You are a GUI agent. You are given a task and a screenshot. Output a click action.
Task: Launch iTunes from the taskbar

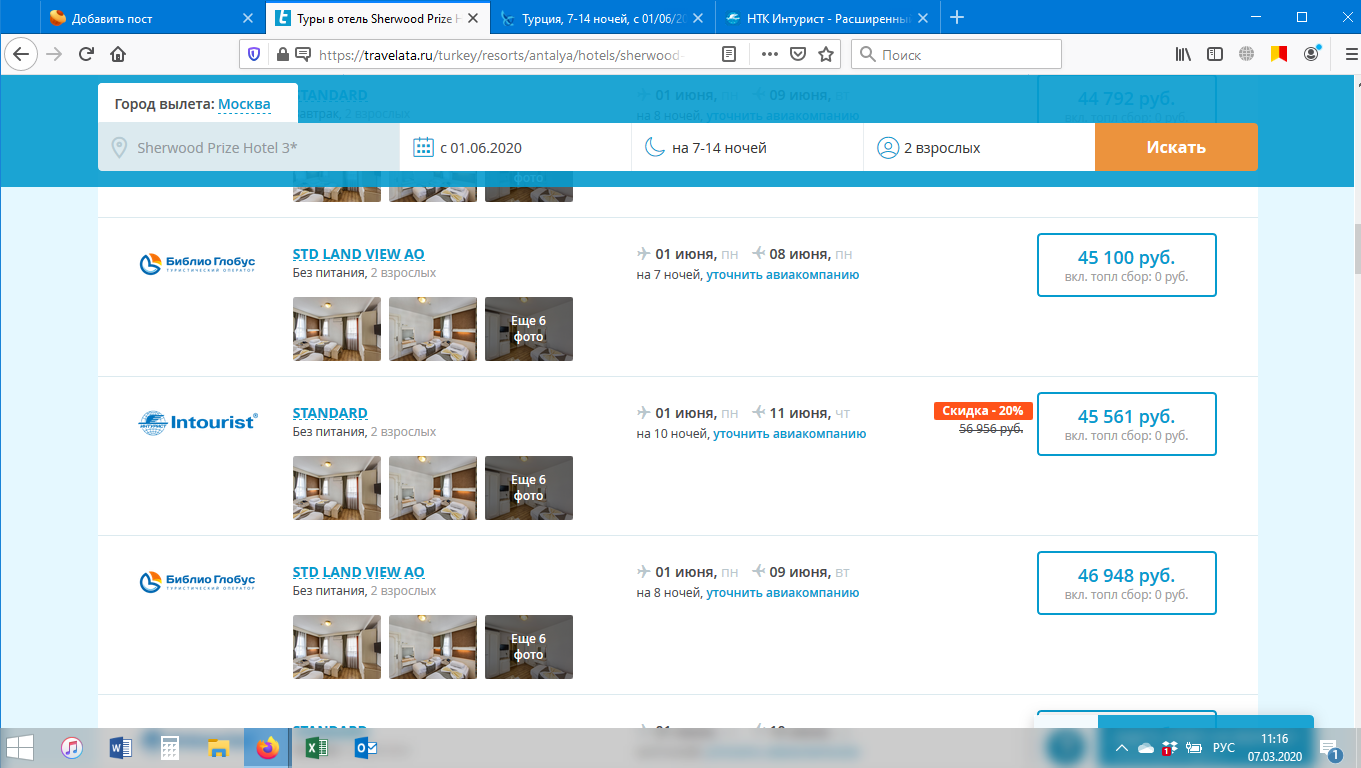[x=72, y=747]
